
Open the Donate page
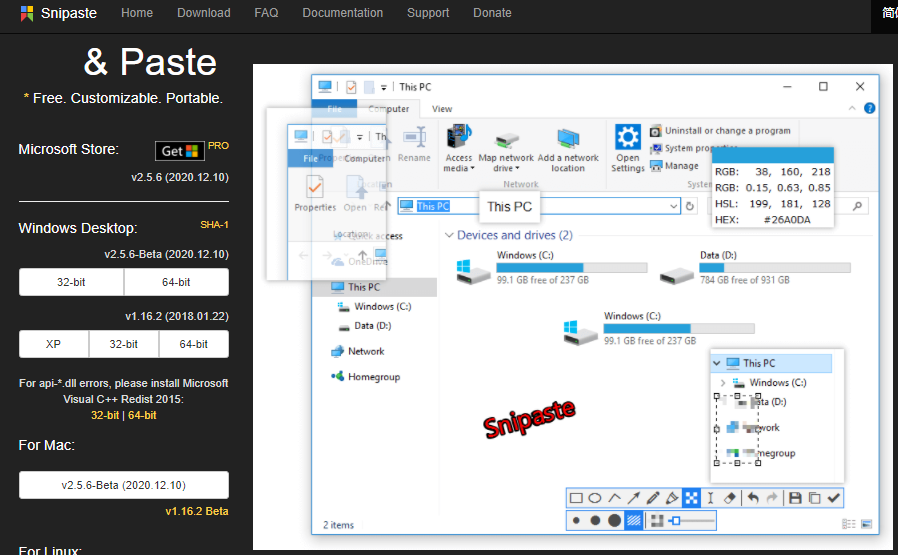point(492,13)
